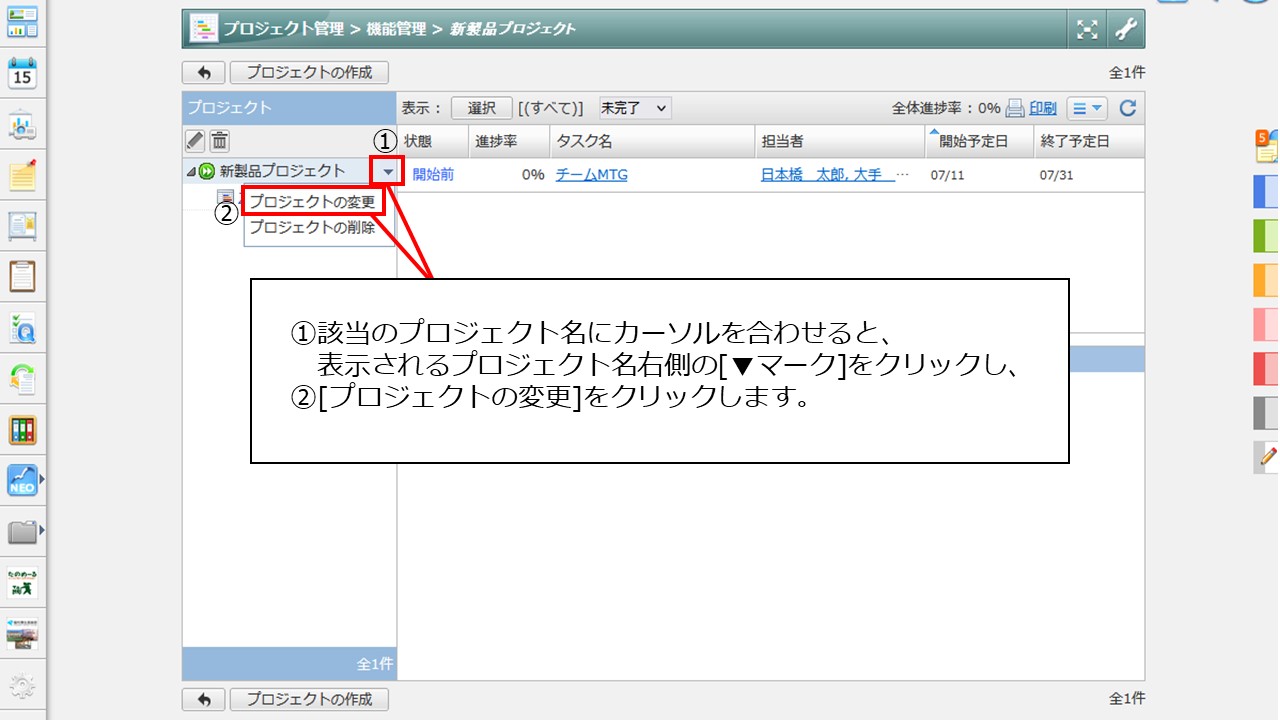Open the blue NEO chart icon
Image resolution: width=1280 pixels, height=720 pixels.
pos(22,480)
